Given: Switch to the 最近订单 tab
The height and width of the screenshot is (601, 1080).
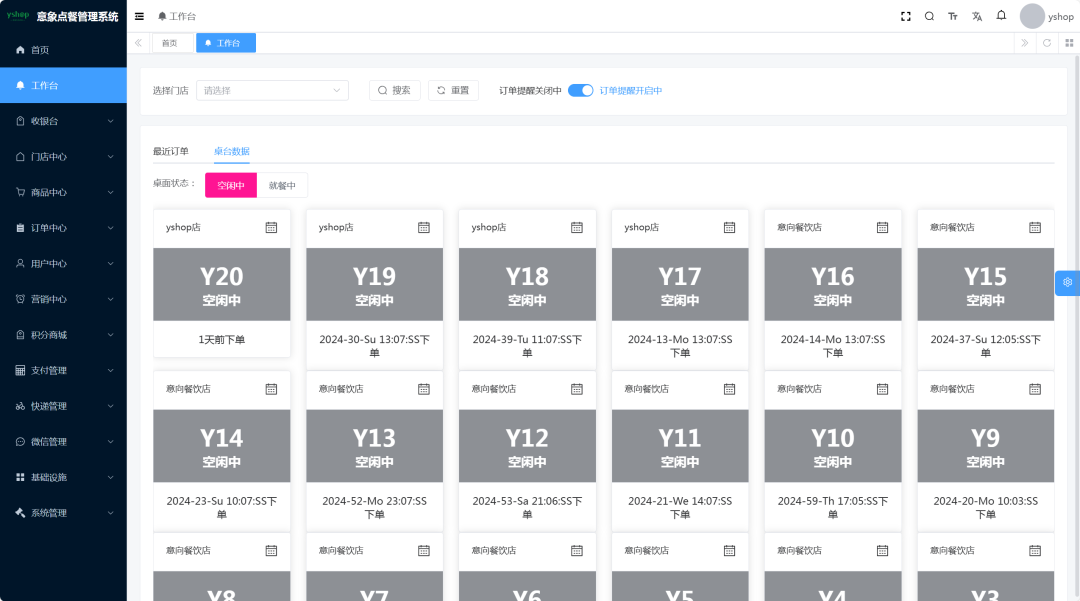Looking at the screenshot, I should click(171, 152).
